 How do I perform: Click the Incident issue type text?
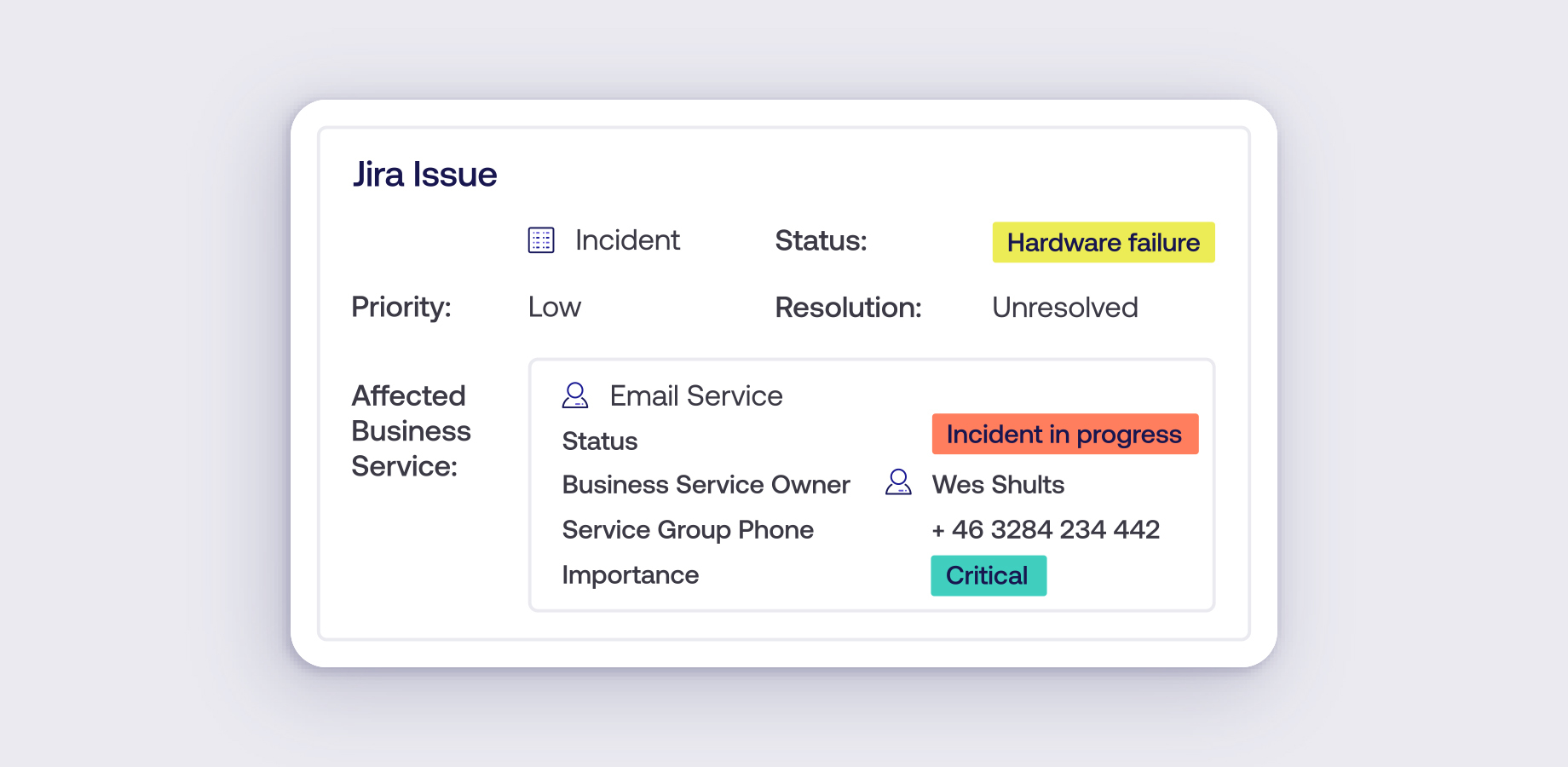pyautogui.click(x=627, y=240)
